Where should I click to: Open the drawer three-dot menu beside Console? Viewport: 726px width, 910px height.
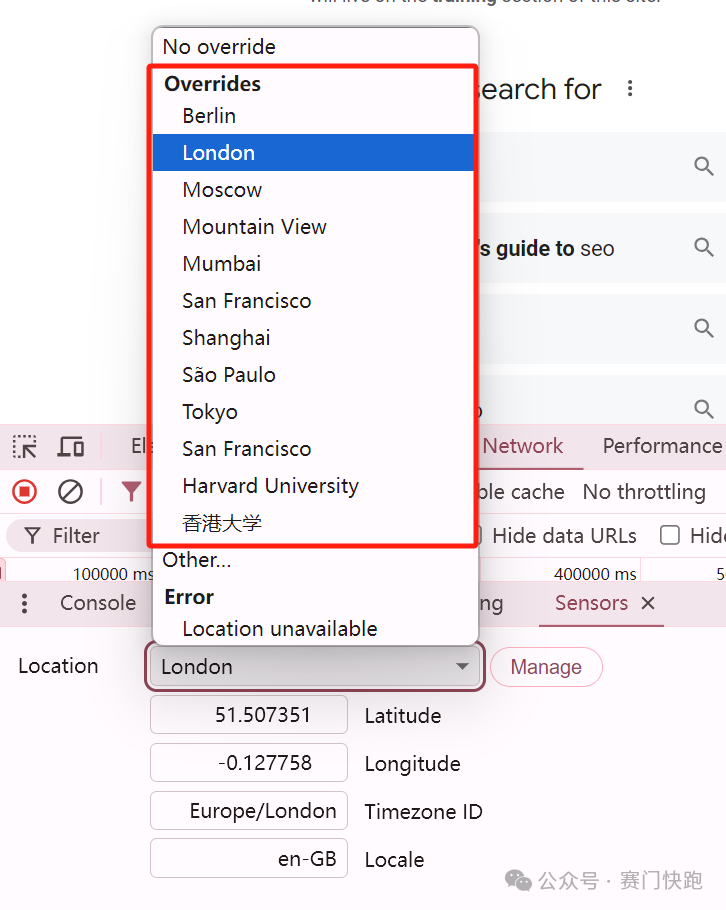pos(25,603)
